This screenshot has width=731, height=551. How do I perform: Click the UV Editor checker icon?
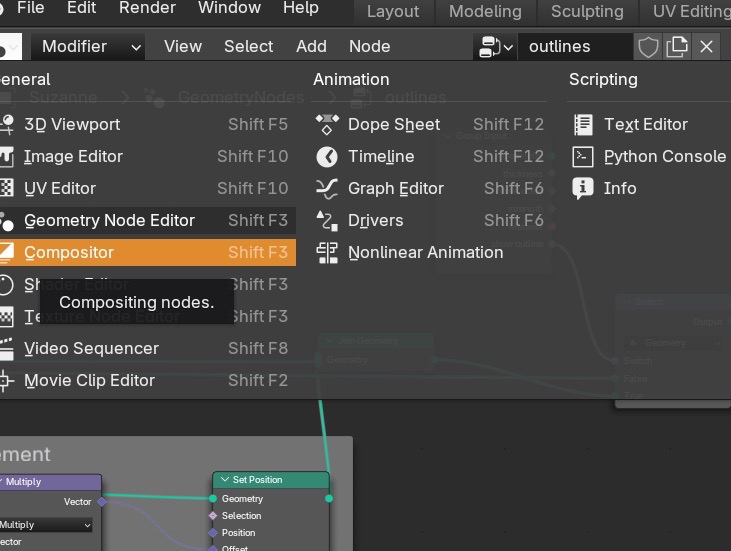point(7,188)
